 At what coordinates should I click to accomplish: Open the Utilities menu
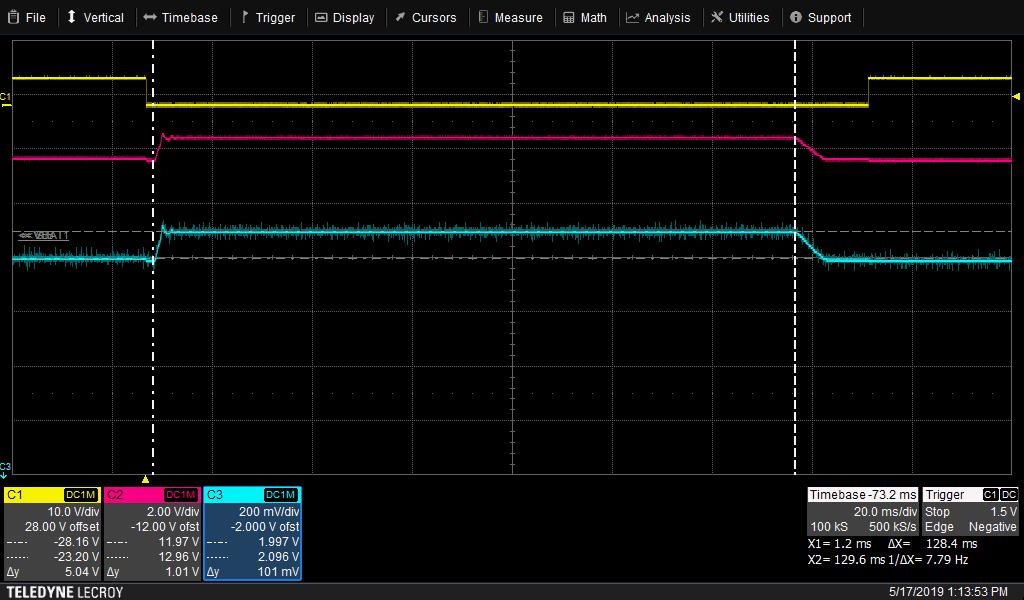[x=741, y=18]
